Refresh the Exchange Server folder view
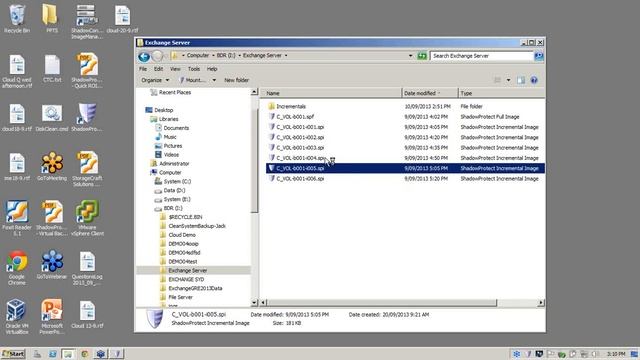Viewport: 640px width, 360px height. [422, 56]
